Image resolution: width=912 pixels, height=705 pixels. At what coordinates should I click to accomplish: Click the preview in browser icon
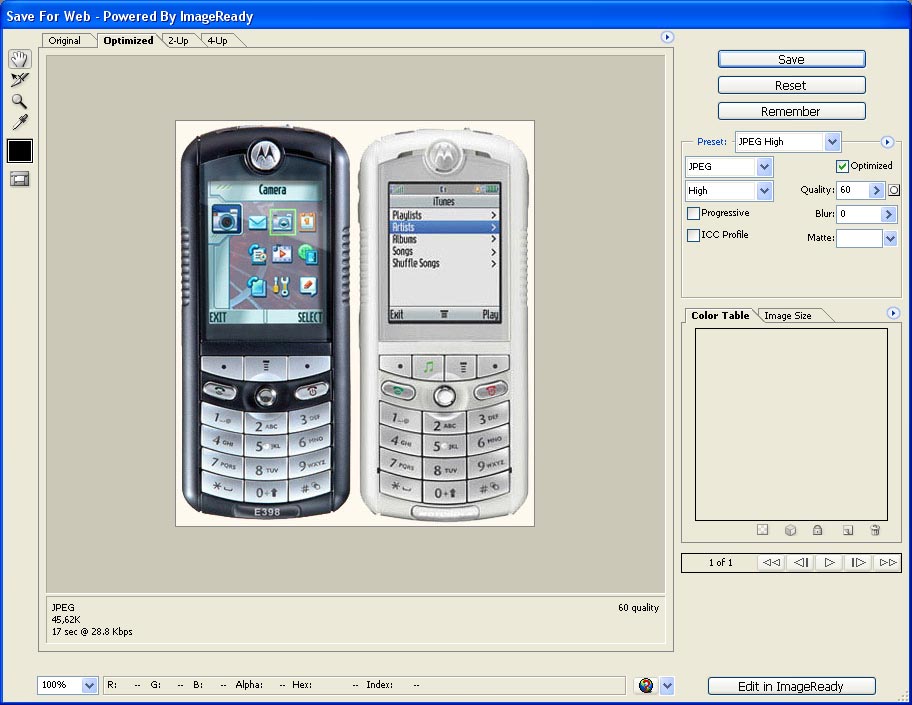[646, 686]
